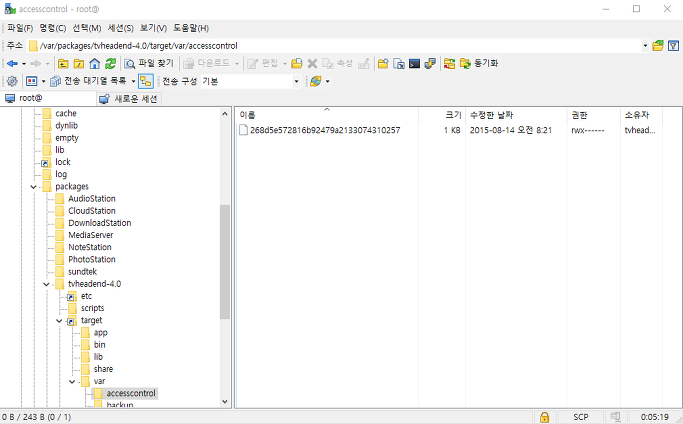Toggle the directory tree panel button
This screenshot has width=683, height=424.
click(x=146, y=81)
